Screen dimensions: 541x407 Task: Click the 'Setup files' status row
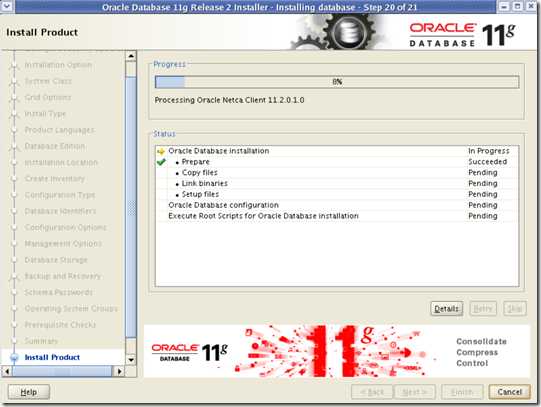point(337,194)
